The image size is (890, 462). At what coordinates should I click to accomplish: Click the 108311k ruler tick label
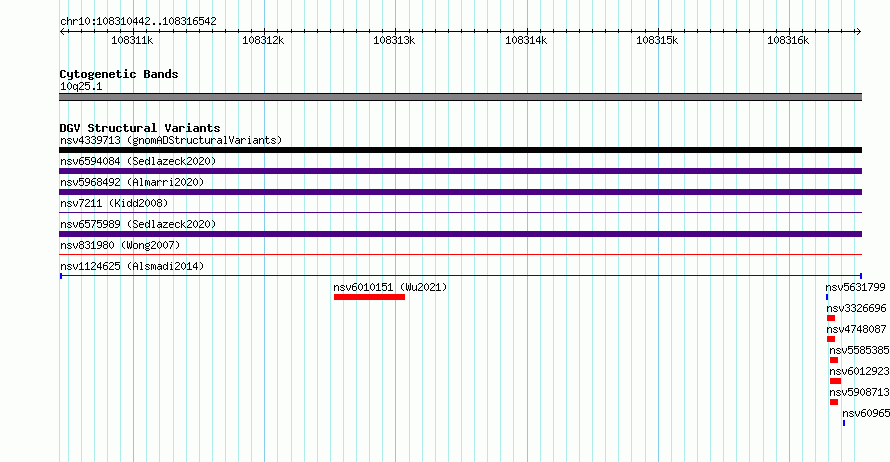click(132, 40)
